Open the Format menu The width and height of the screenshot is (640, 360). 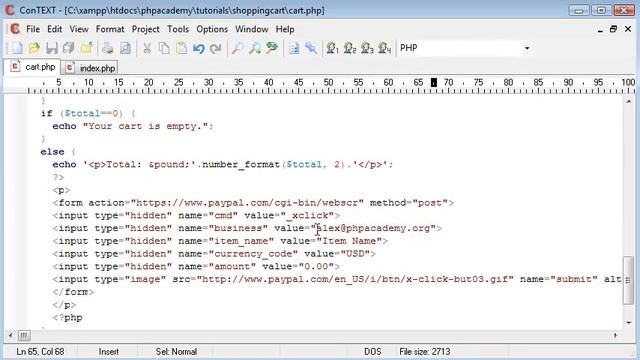point(110,29)
